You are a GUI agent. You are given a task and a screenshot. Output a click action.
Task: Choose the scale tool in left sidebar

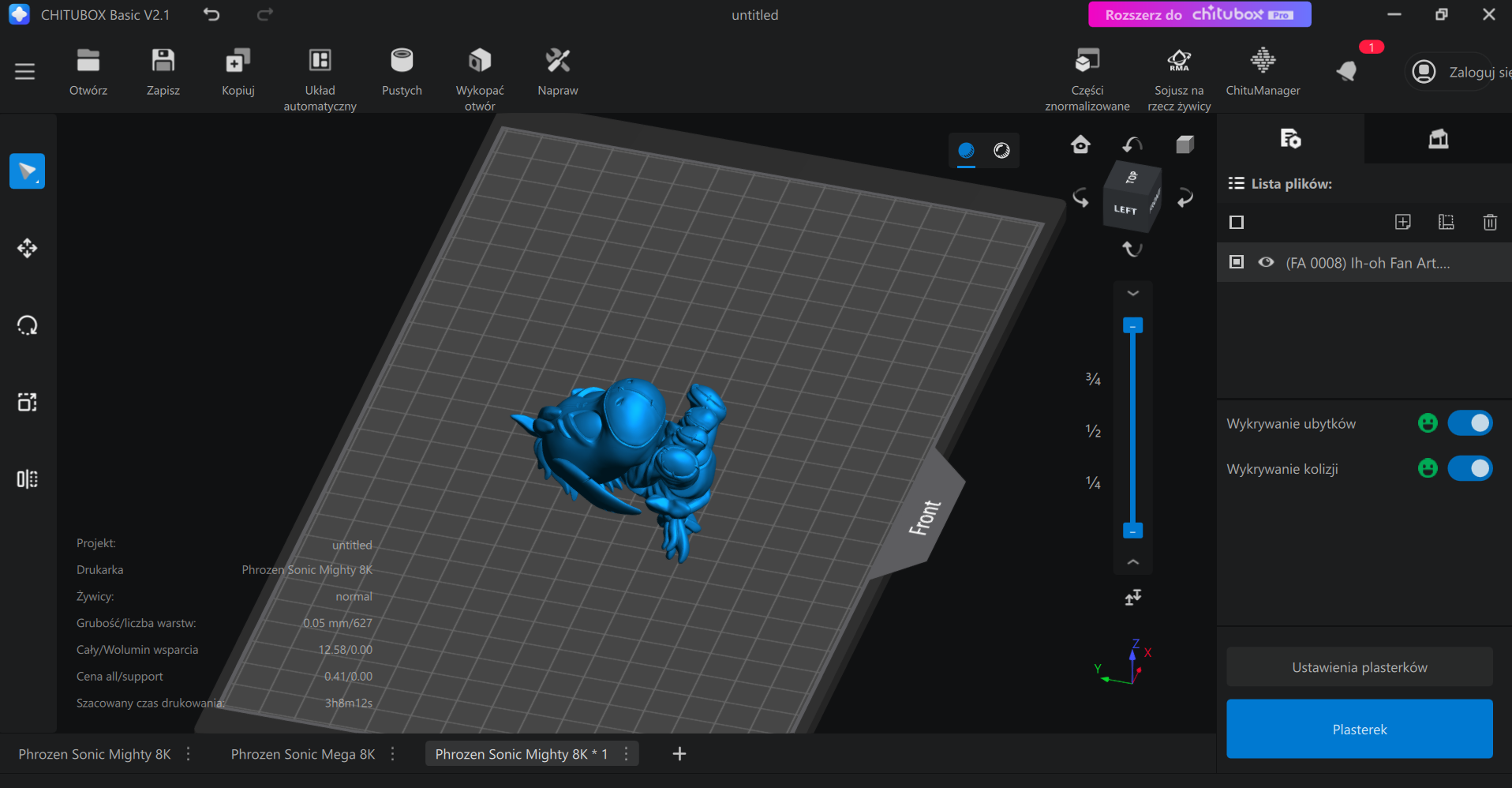click(27, 402)
